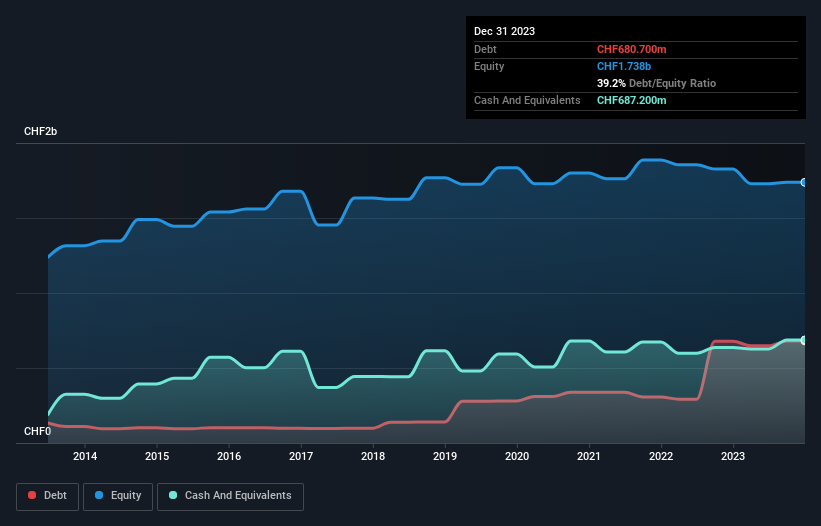Click the 2016 axis label
Image resolution: width=821 pixels, height=526 pixels.
tap(229, 456)
